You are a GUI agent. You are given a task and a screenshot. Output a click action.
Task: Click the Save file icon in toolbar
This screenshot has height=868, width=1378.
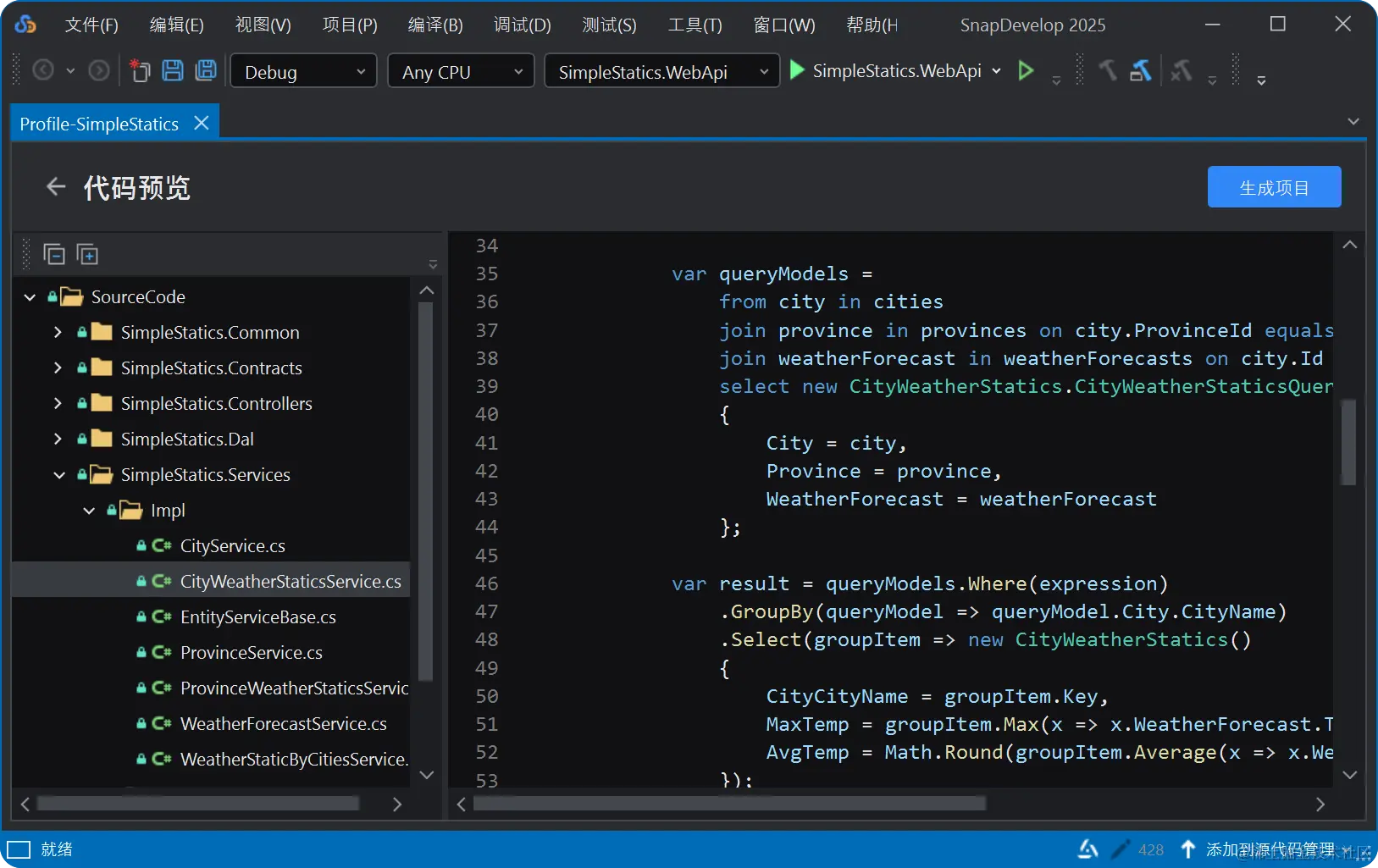point(173,71)
